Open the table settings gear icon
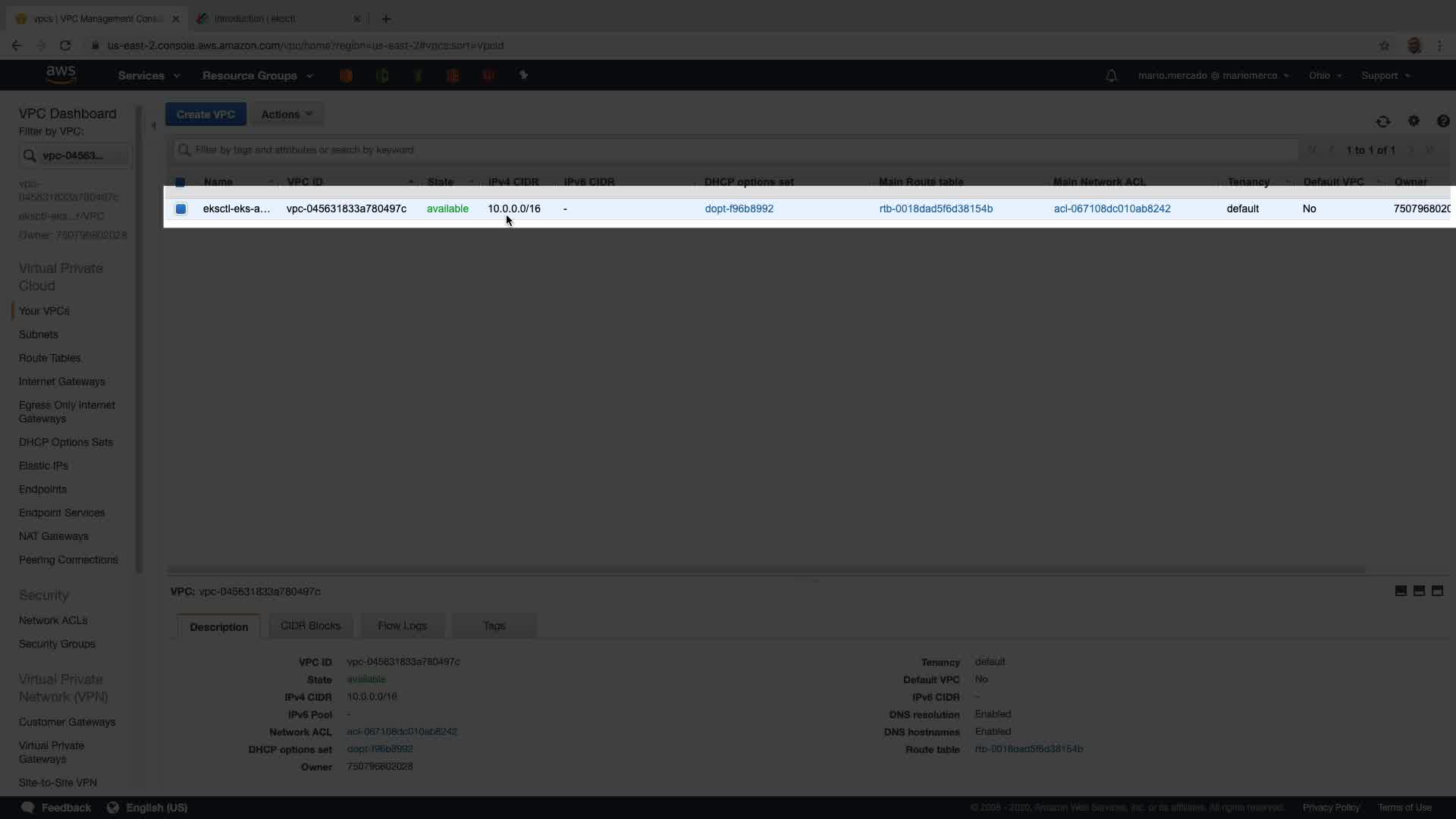The image size is (1456, 819). coord(1414,121)
